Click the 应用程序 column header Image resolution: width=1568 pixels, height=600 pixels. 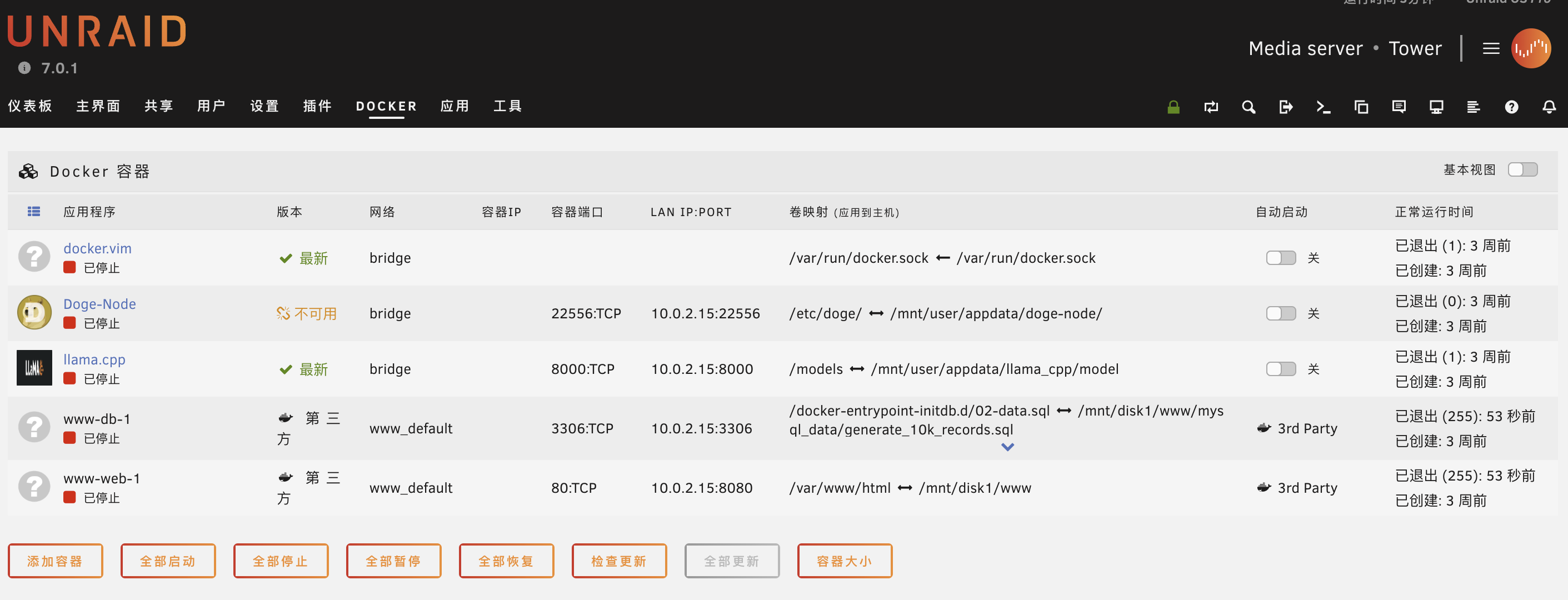coord(89,211)
